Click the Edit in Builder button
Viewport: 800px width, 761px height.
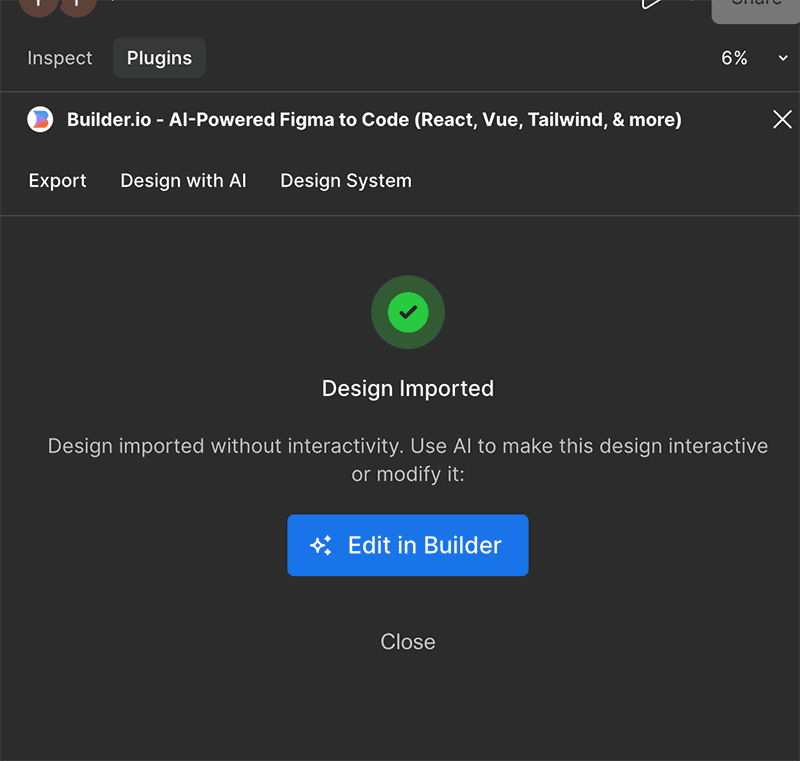click(x=408, y=545)
